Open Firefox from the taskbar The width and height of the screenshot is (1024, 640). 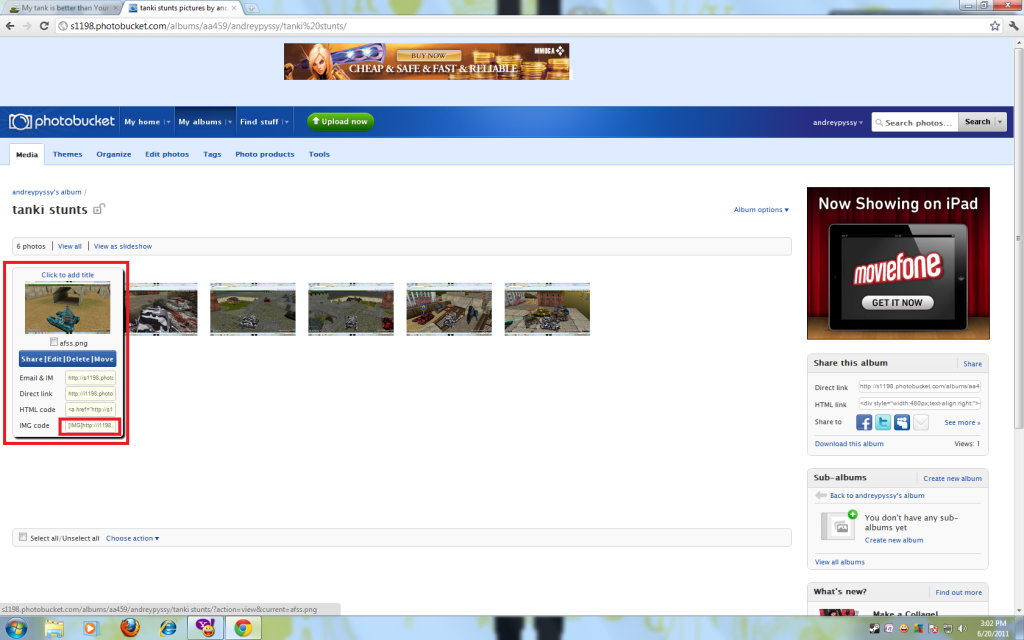[129, 628]
